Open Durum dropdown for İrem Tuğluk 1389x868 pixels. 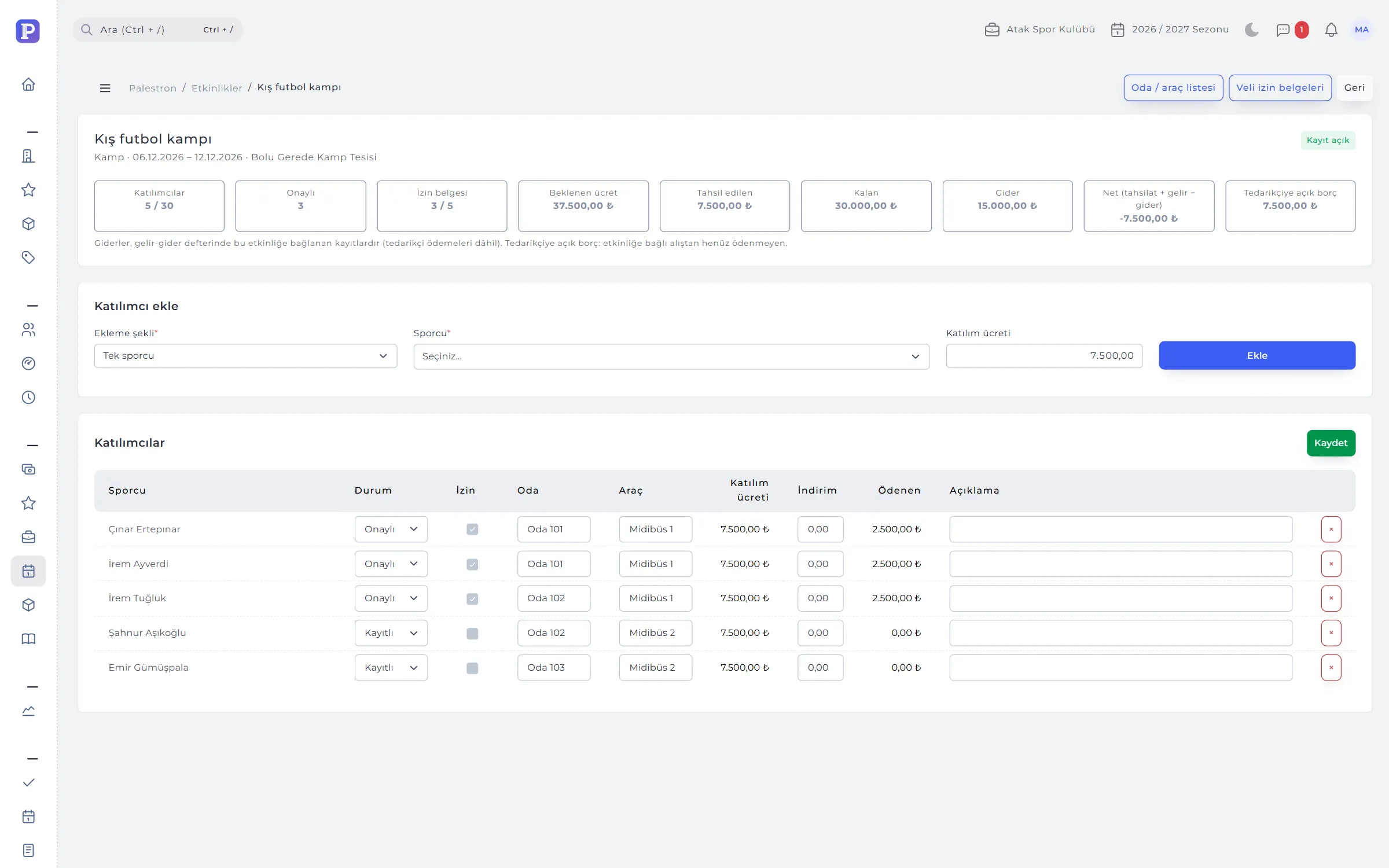[x=391, y=598]
